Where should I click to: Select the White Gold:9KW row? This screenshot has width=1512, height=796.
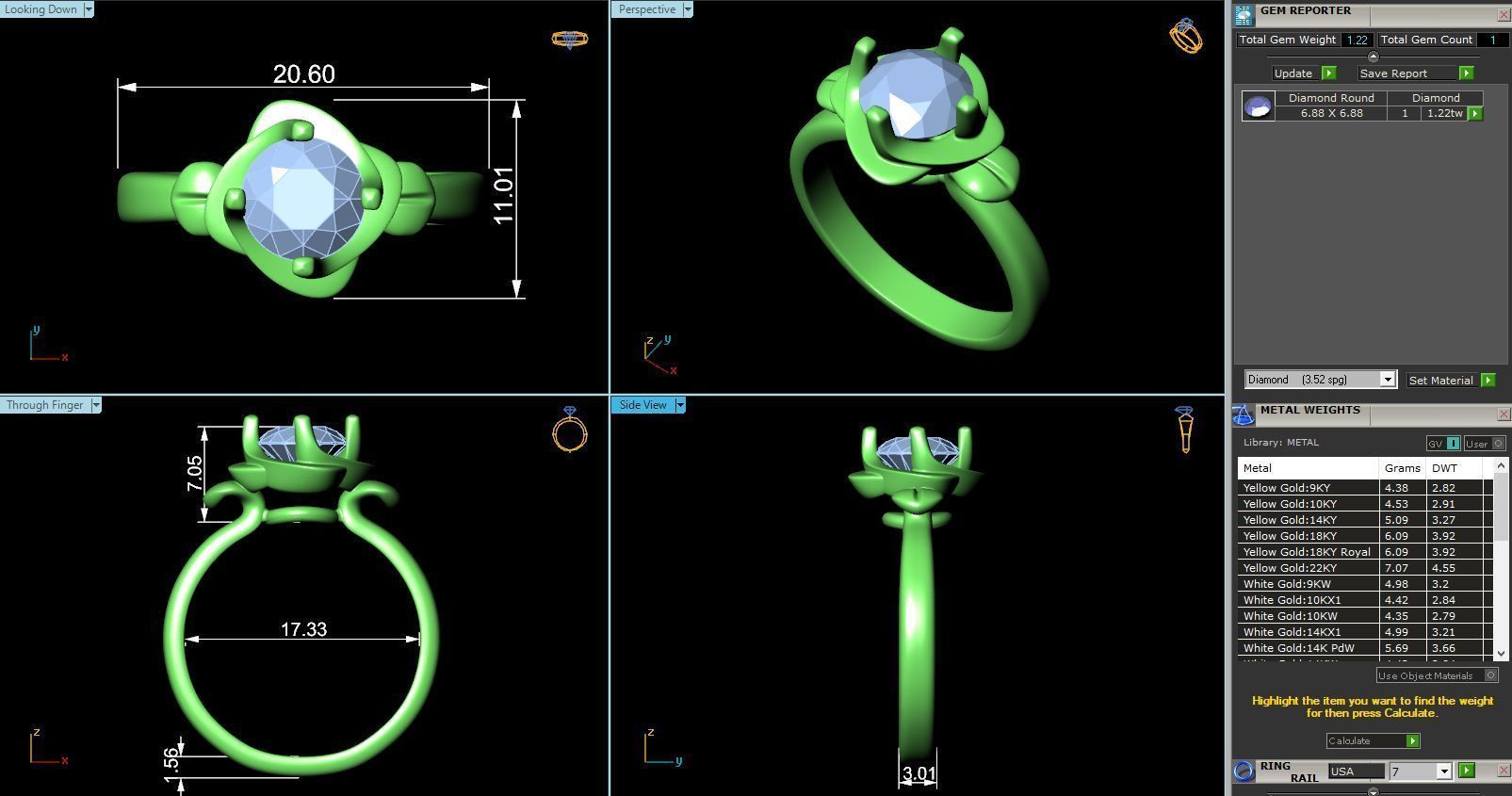click(x=1364, y=584)
